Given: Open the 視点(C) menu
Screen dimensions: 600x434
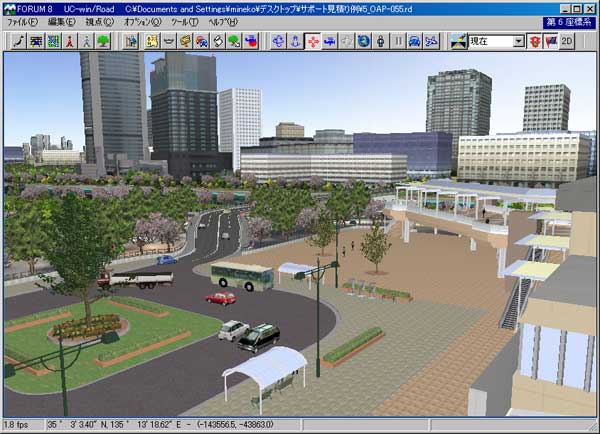Looking at the screenshot, I should (x=99, y=22).
